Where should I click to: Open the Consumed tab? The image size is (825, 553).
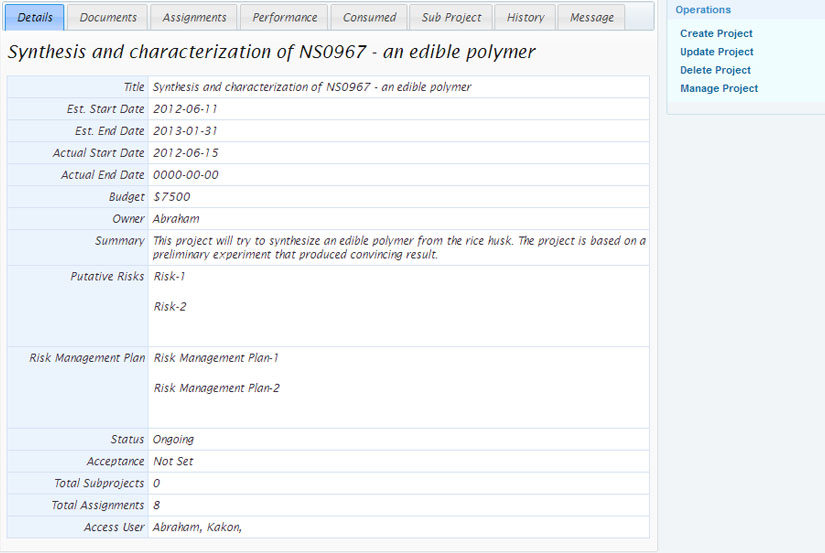(x=369, y=17)
